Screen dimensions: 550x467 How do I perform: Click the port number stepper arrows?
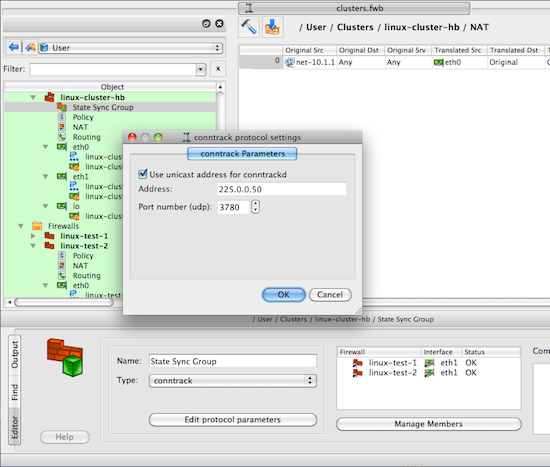click(256, 207)
